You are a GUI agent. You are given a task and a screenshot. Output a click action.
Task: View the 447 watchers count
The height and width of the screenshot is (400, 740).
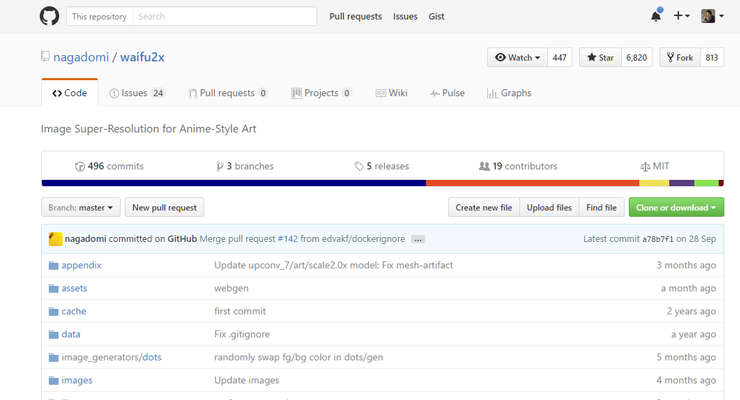[x=560, y=57]
